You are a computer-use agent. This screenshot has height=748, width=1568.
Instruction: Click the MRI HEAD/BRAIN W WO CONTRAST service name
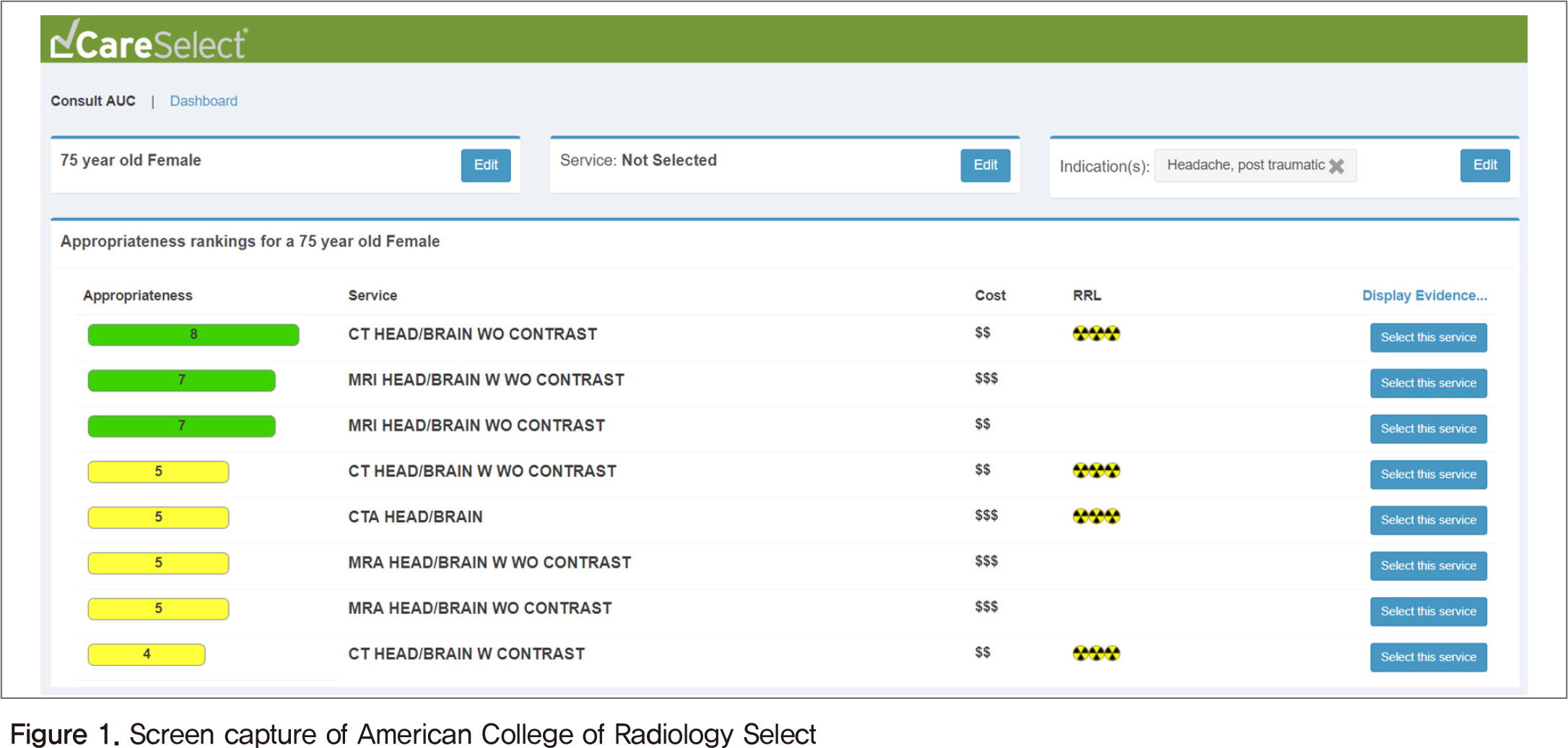487,380
